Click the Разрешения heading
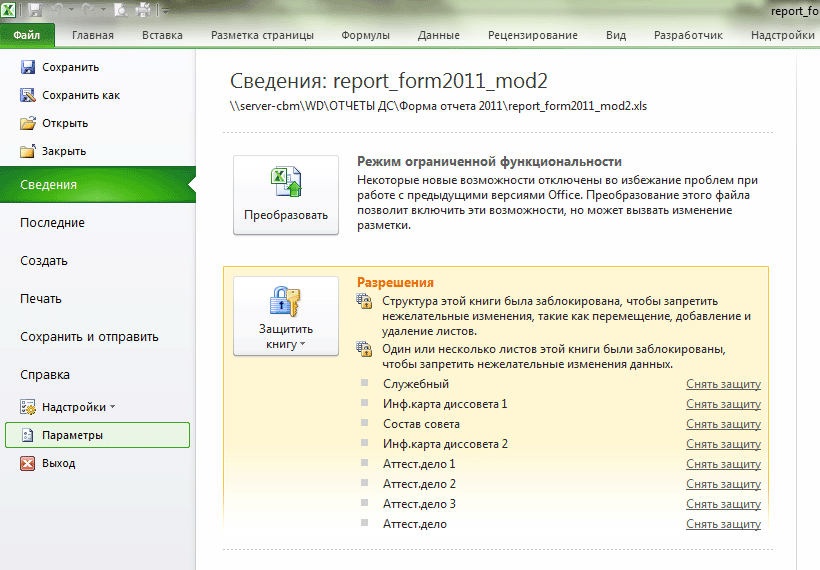Viewport: 820px width, 570px height. click(x=395, y=282)
